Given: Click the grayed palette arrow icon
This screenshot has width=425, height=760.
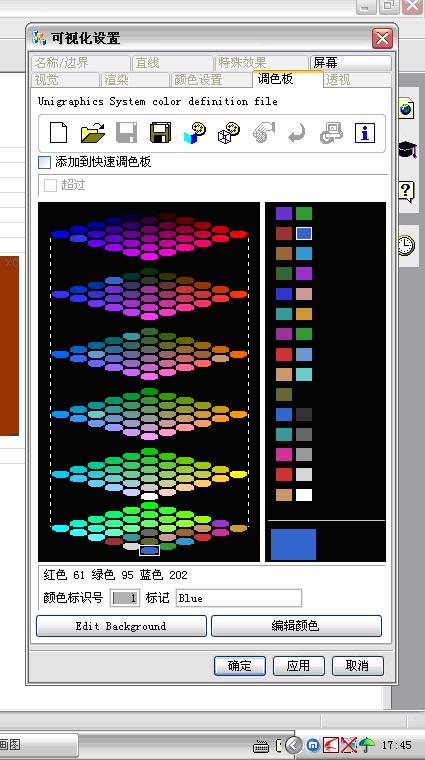Looking at the screenshot, I should tap(264, 132).
